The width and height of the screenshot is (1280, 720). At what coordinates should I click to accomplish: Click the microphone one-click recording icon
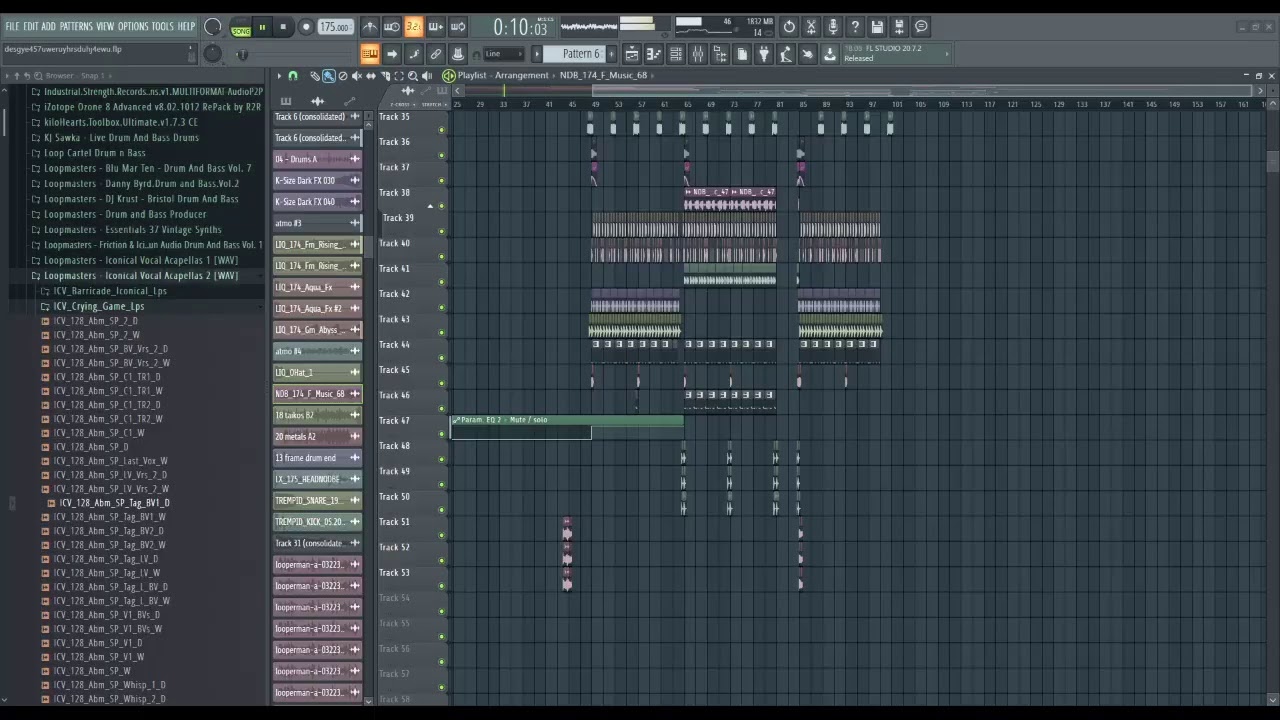833,27
